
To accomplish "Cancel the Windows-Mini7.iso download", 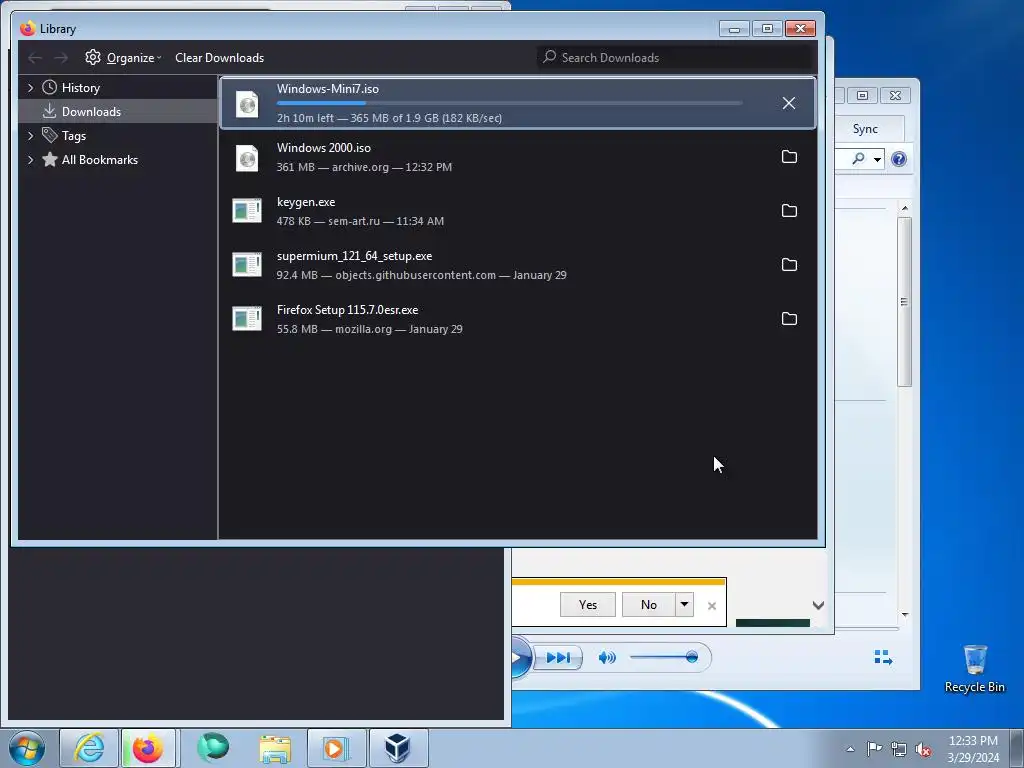I will point(788,103).
